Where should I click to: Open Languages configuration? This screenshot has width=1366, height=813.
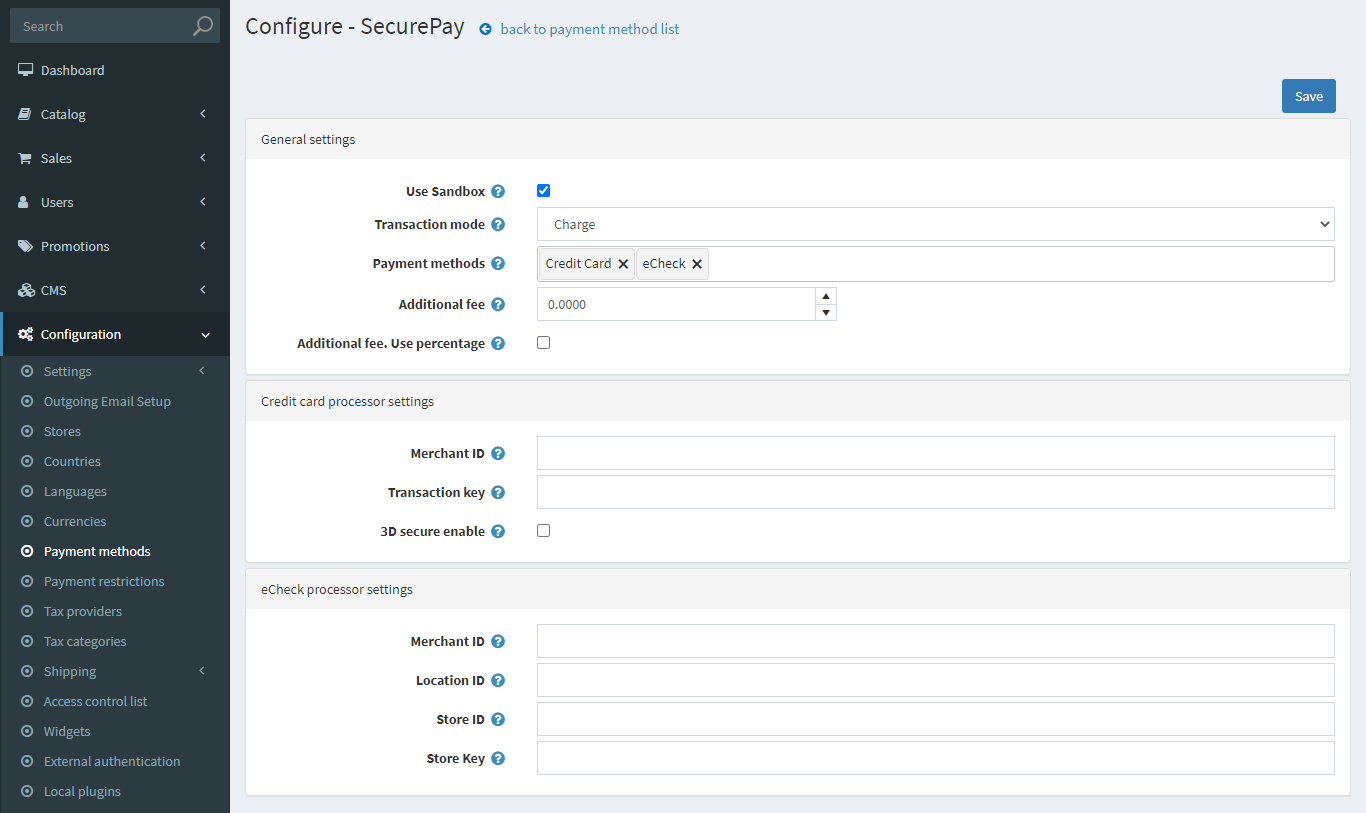click(75, 491)
